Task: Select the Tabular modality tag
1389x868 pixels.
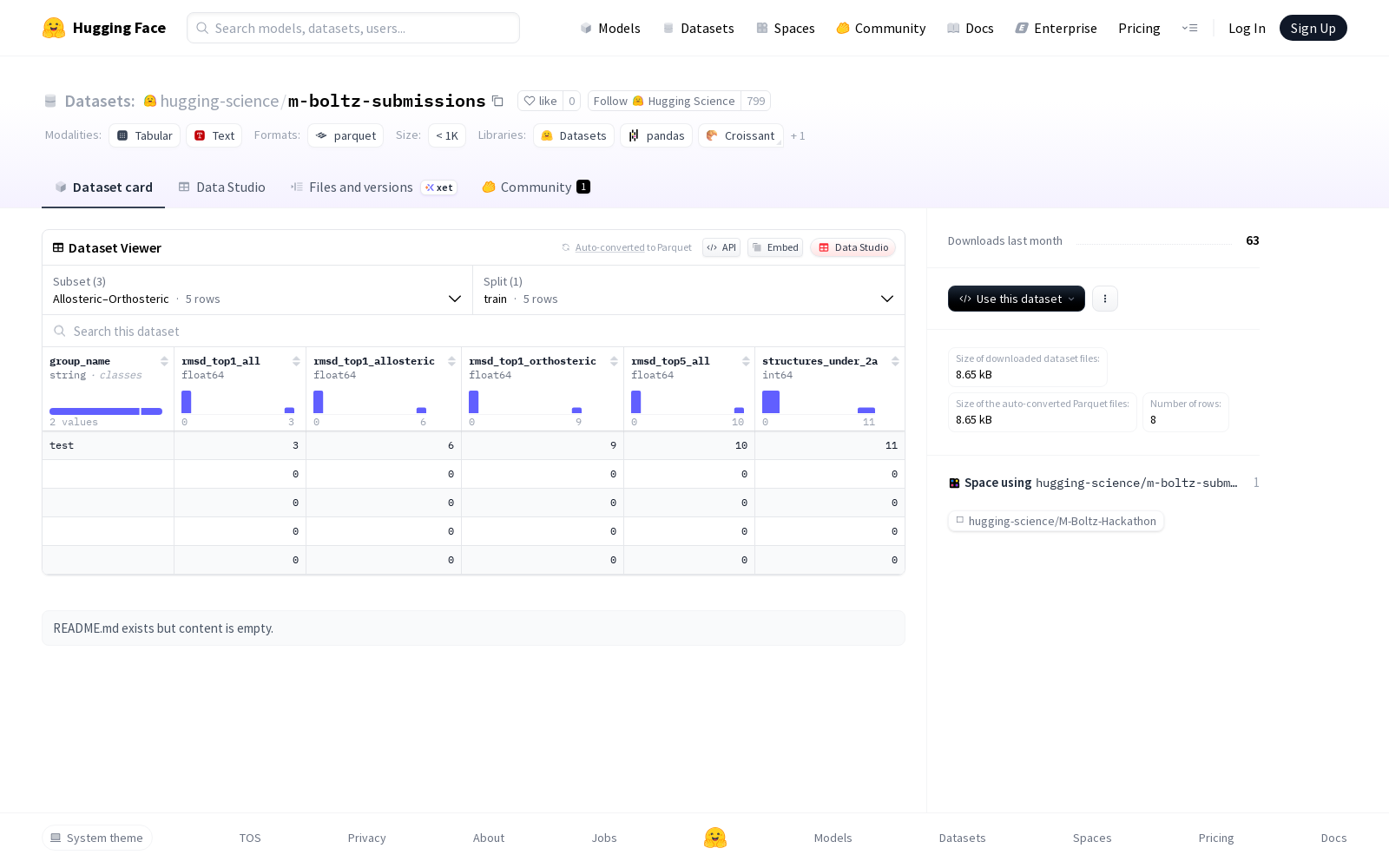Action: (x=145, y=135)
